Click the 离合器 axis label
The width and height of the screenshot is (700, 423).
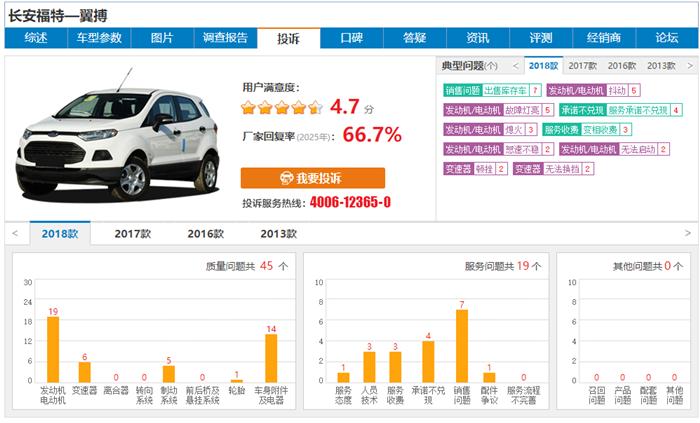pyautogui.click(x=116, y=390)
